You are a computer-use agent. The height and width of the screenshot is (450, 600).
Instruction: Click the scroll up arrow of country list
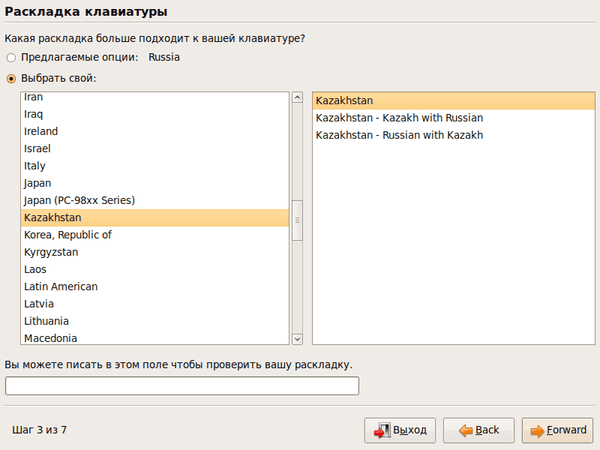point(297,98)
